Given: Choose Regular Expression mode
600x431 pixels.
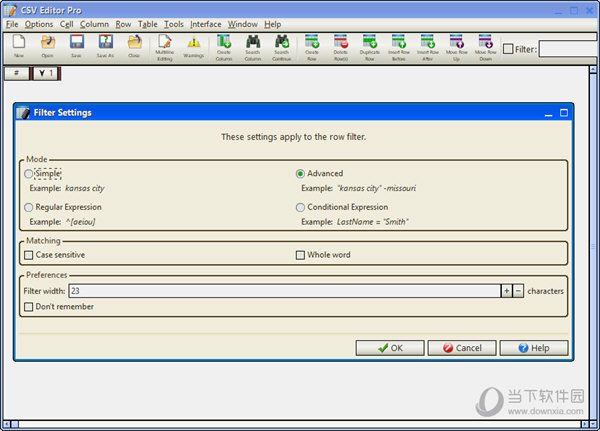Looking at the screenshot, I should (x=29, y=207).
